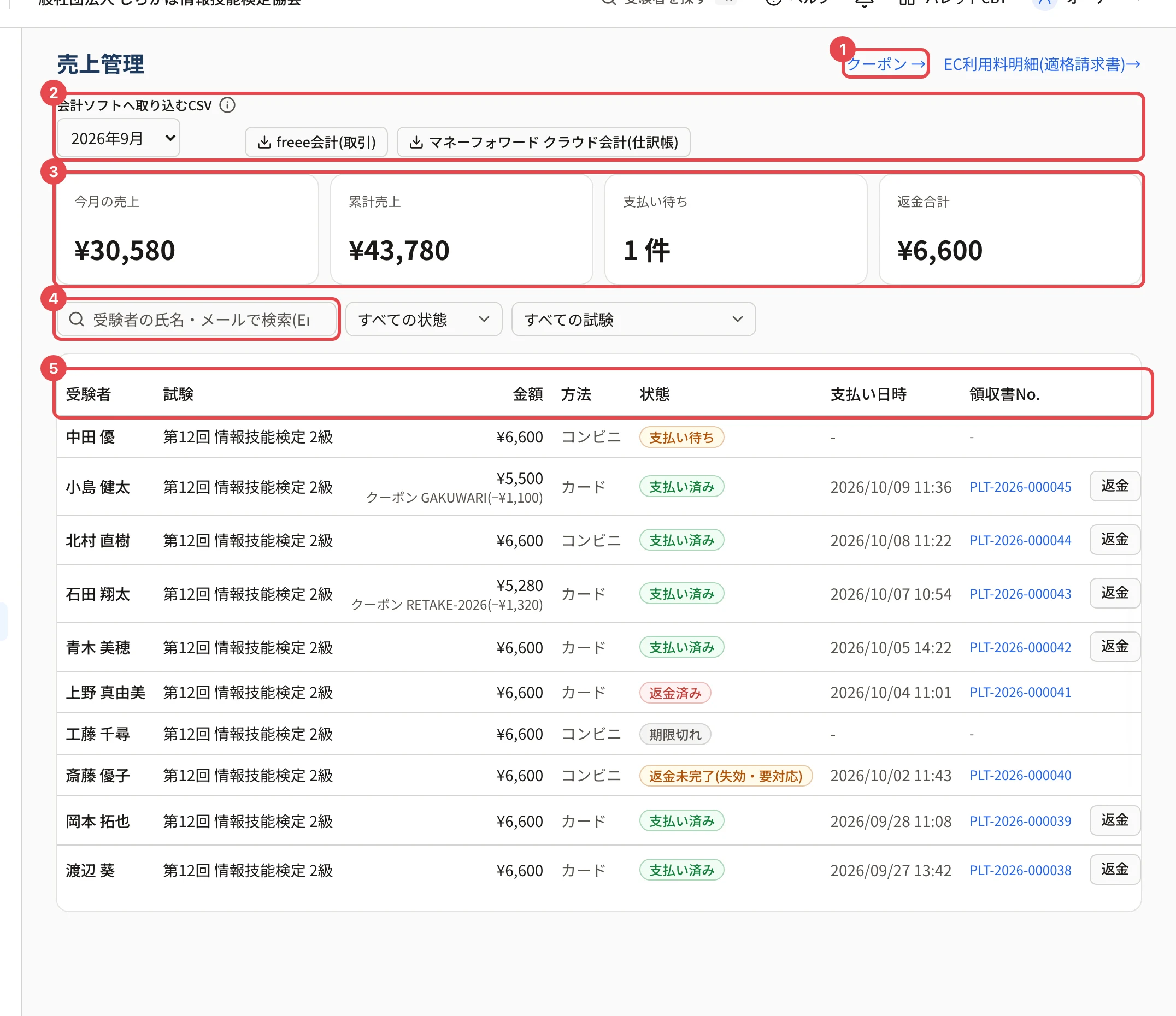This screenshot has width=1176, height=1016.
Task: Open receipt PLT-2026-000044
Action: [1020, 541]
